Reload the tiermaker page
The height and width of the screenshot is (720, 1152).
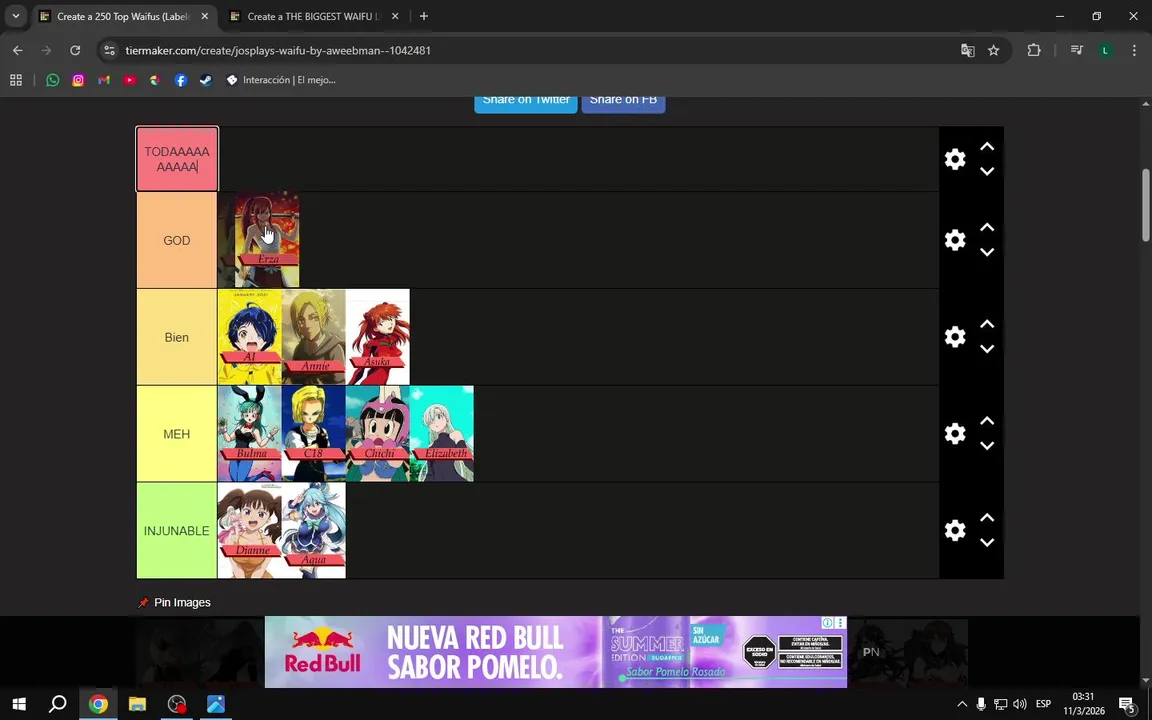(75, 51)
